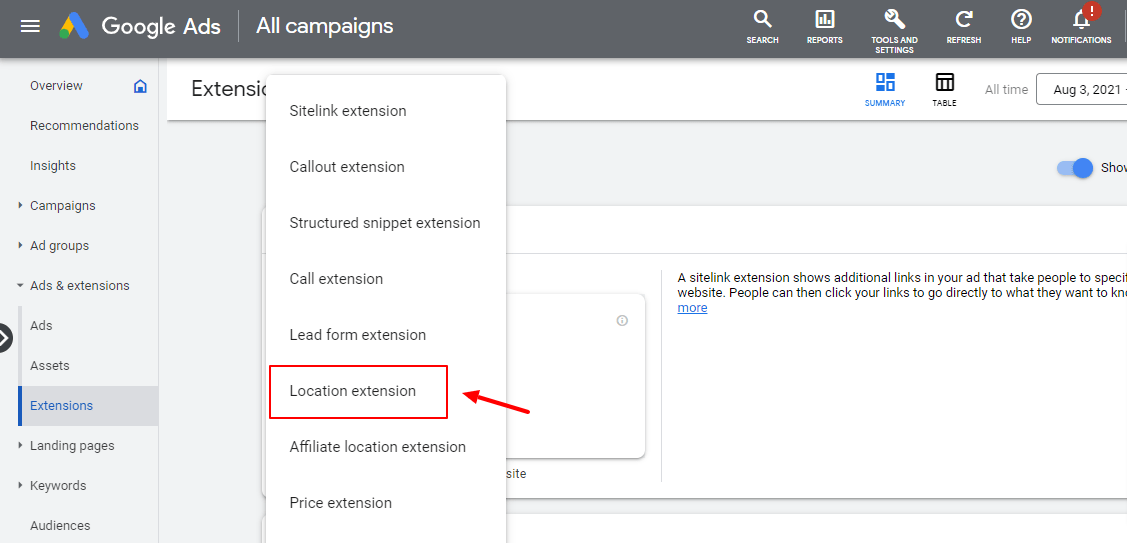Image resolution: width=1127 pixels, height=543 pixels.
Task: Open the hamburger main menu
Action: click(x=30, y=26)
